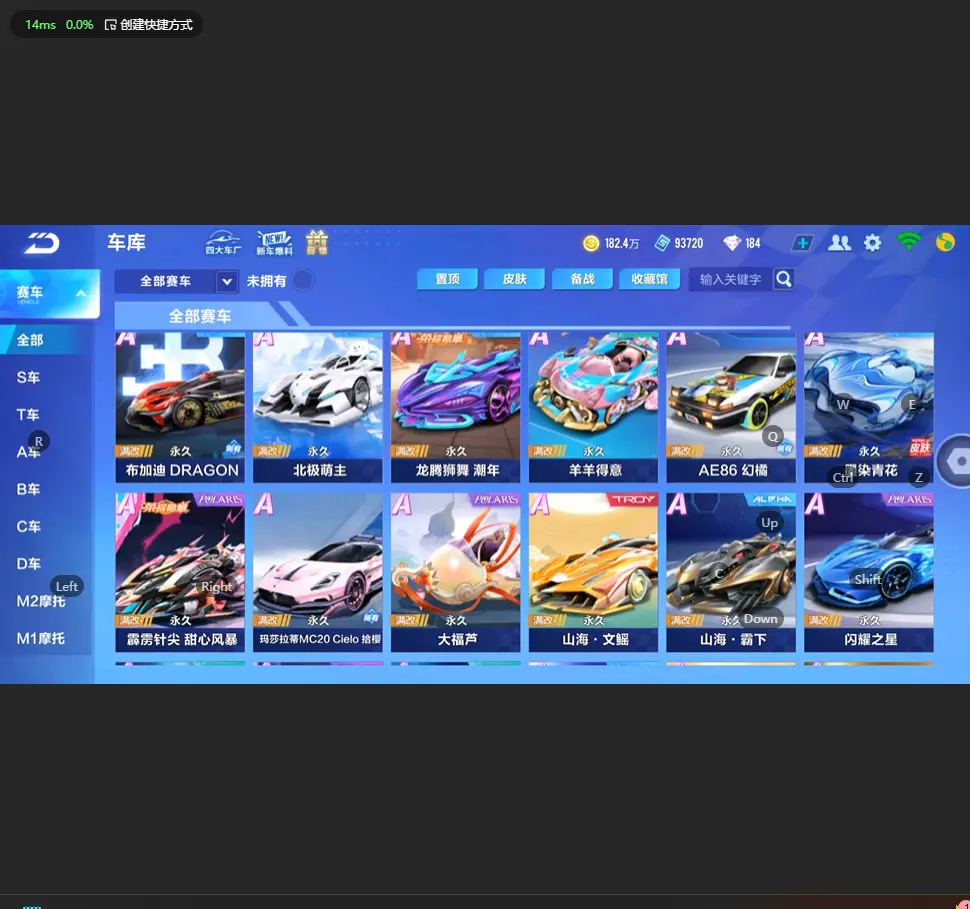The width and height of the screenshot is (970, 909).
Task: Click the 收藏馆 collection button
Action: click(650, 279)
